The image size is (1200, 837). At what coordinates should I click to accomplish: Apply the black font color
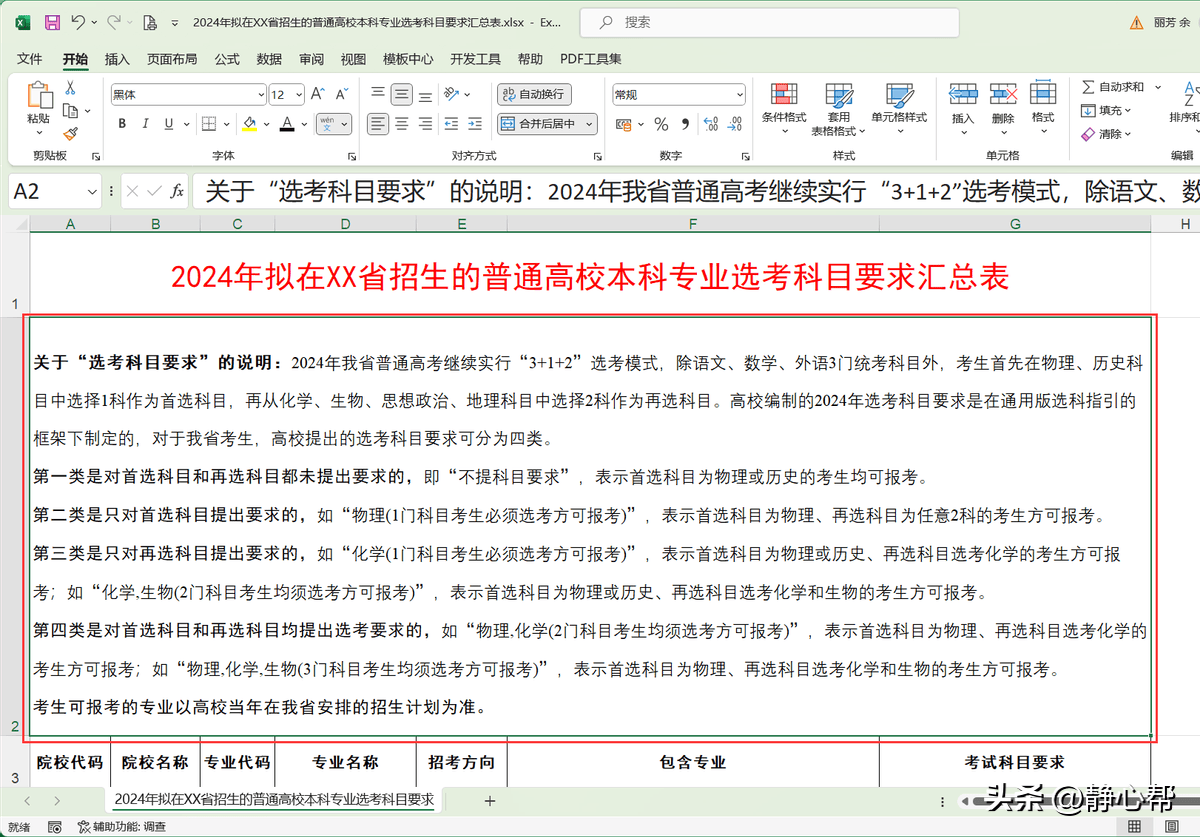(287, 124)
